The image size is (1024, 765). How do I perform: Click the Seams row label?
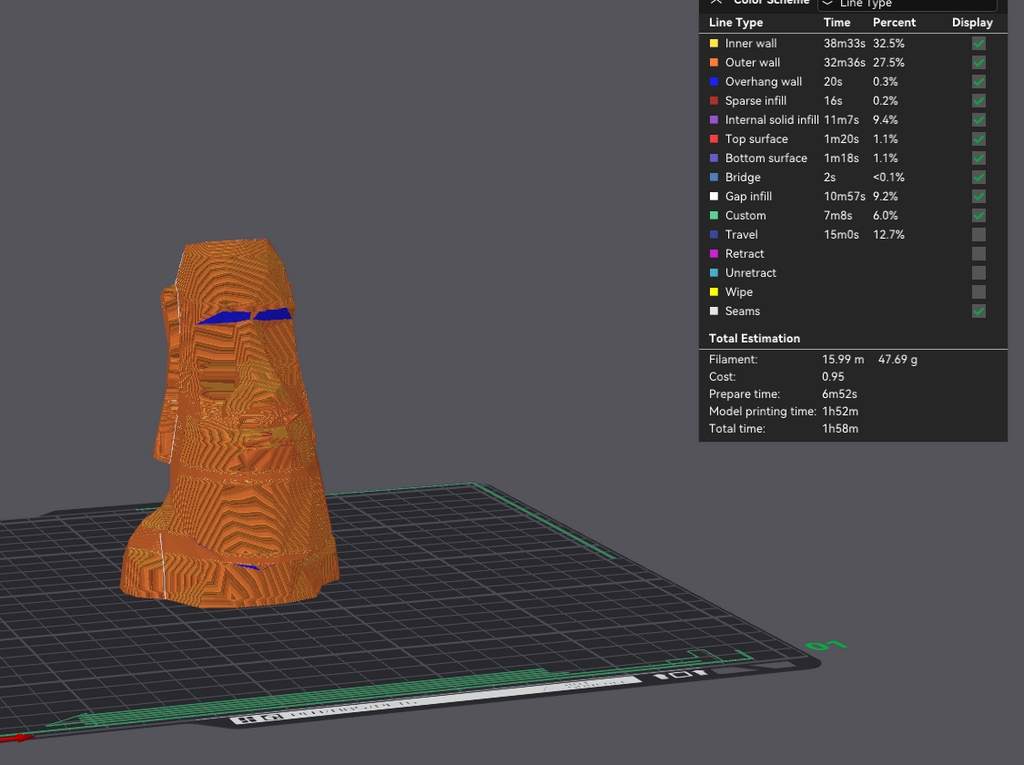pos(743,311)
